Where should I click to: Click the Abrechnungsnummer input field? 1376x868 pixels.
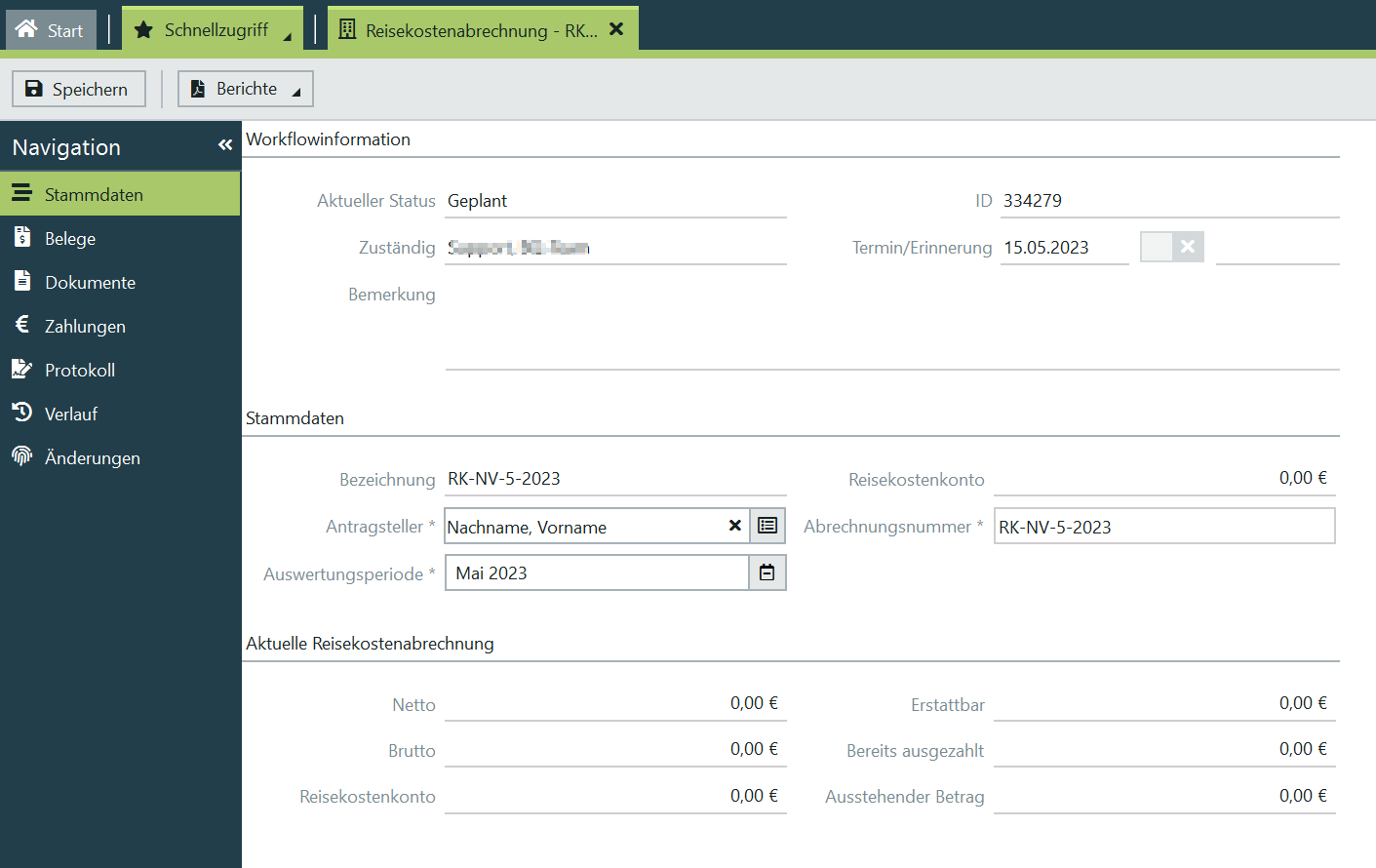click(x=1163, y=527)
